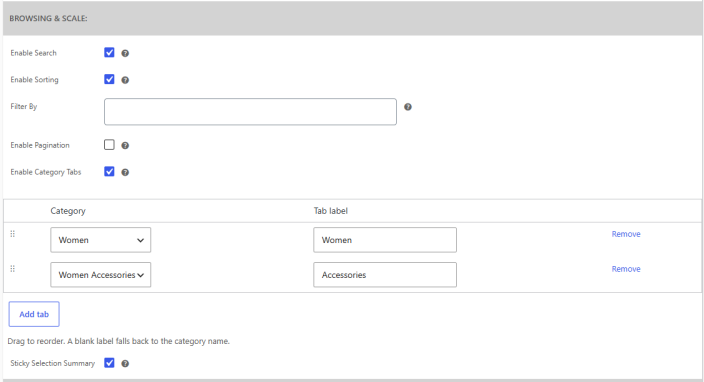Click the Sticky Selection Summary label
The width and height of the screenshot is (704, 382).
click(53, 364)
